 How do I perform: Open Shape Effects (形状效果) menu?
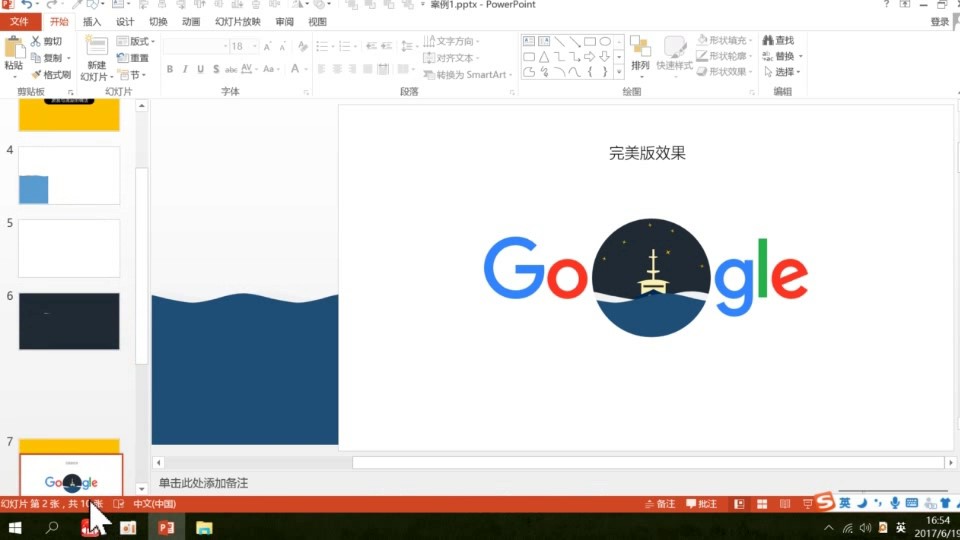pyautogui.click(x=724, y=72)
